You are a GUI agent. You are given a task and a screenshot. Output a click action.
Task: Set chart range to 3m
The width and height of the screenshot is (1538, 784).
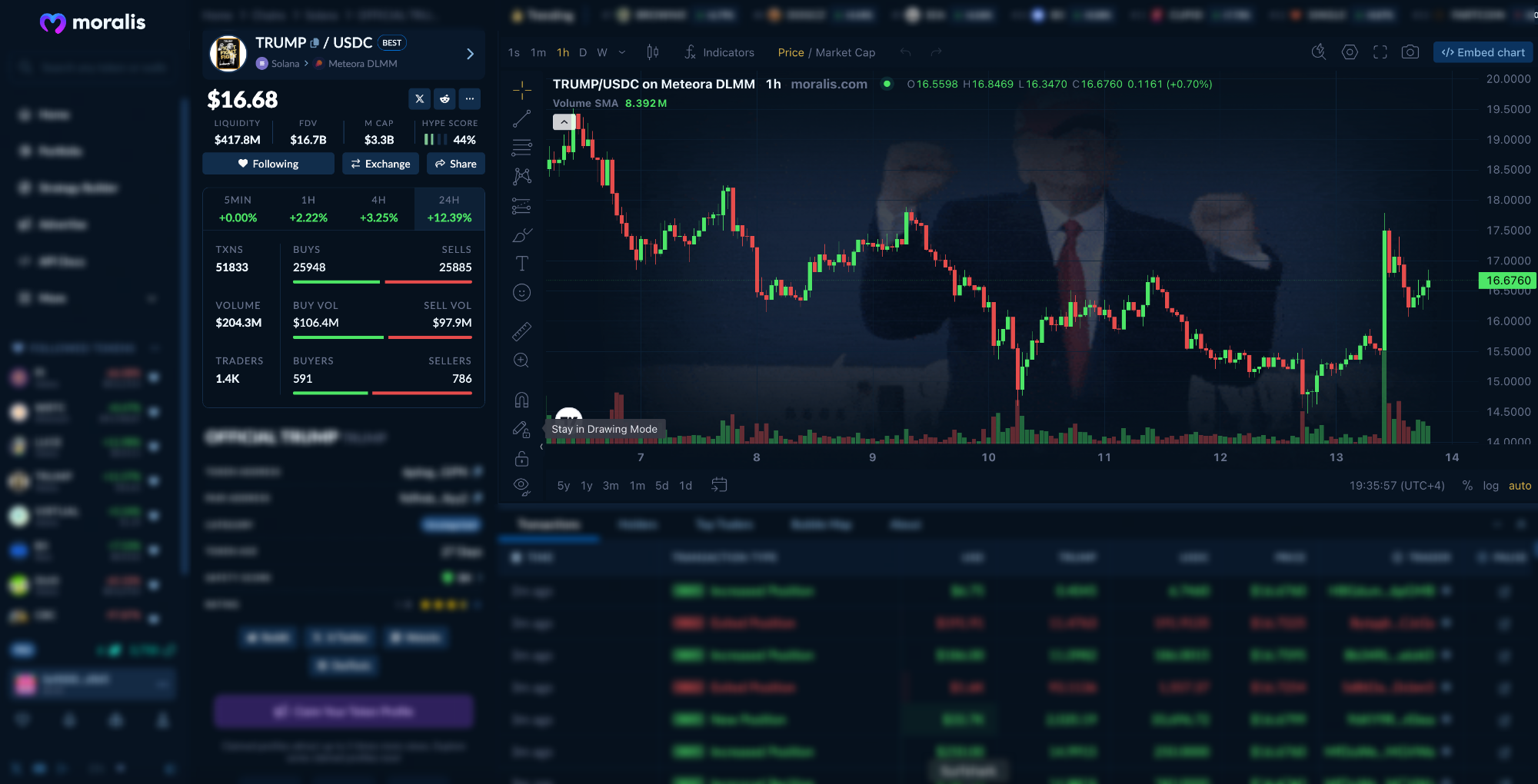point(611,486)
